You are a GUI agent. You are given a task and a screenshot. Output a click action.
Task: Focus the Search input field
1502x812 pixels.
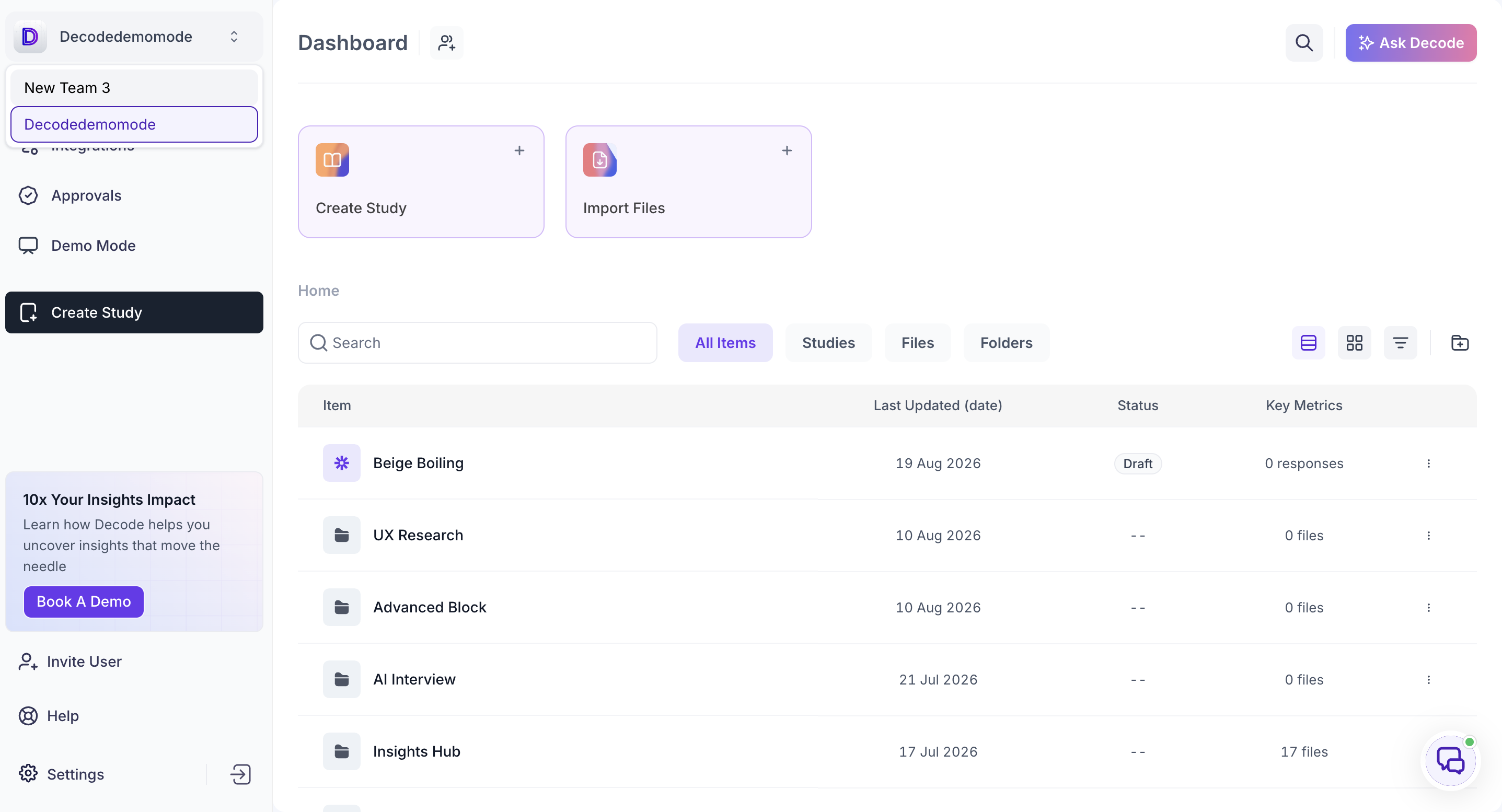[478, 343]
